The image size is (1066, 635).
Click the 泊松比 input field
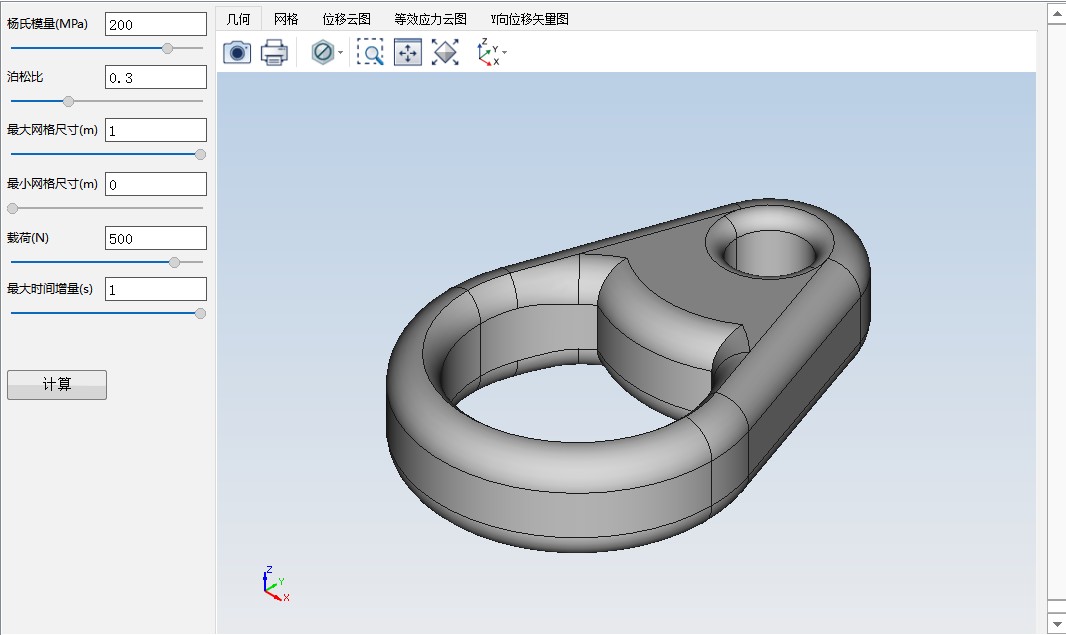tap(156, 78)
